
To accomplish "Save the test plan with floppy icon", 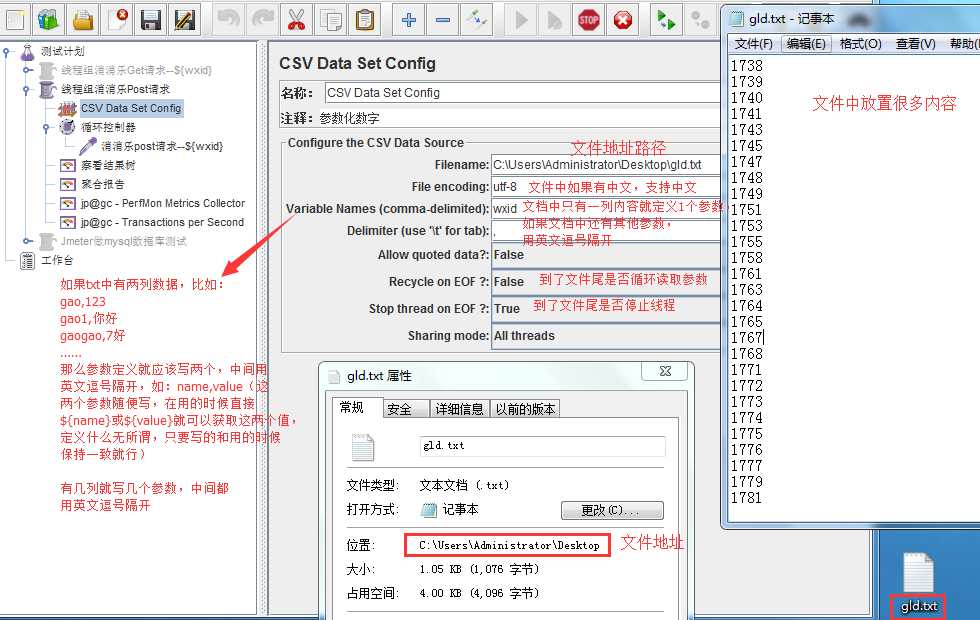I will point(151,19).
